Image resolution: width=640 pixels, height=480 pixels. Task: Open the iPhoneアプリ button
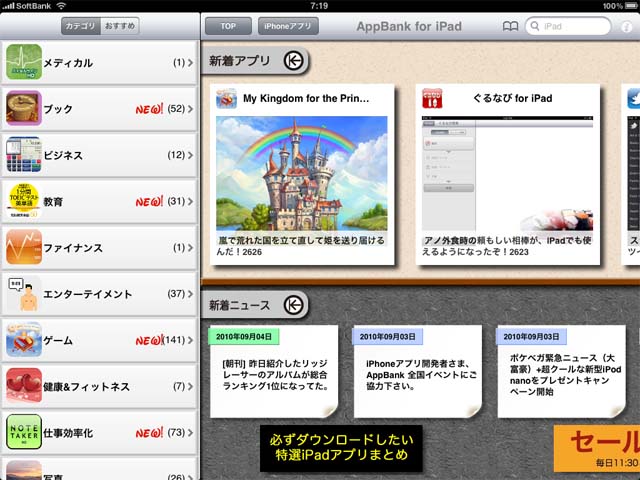click(x=288, y=26)
